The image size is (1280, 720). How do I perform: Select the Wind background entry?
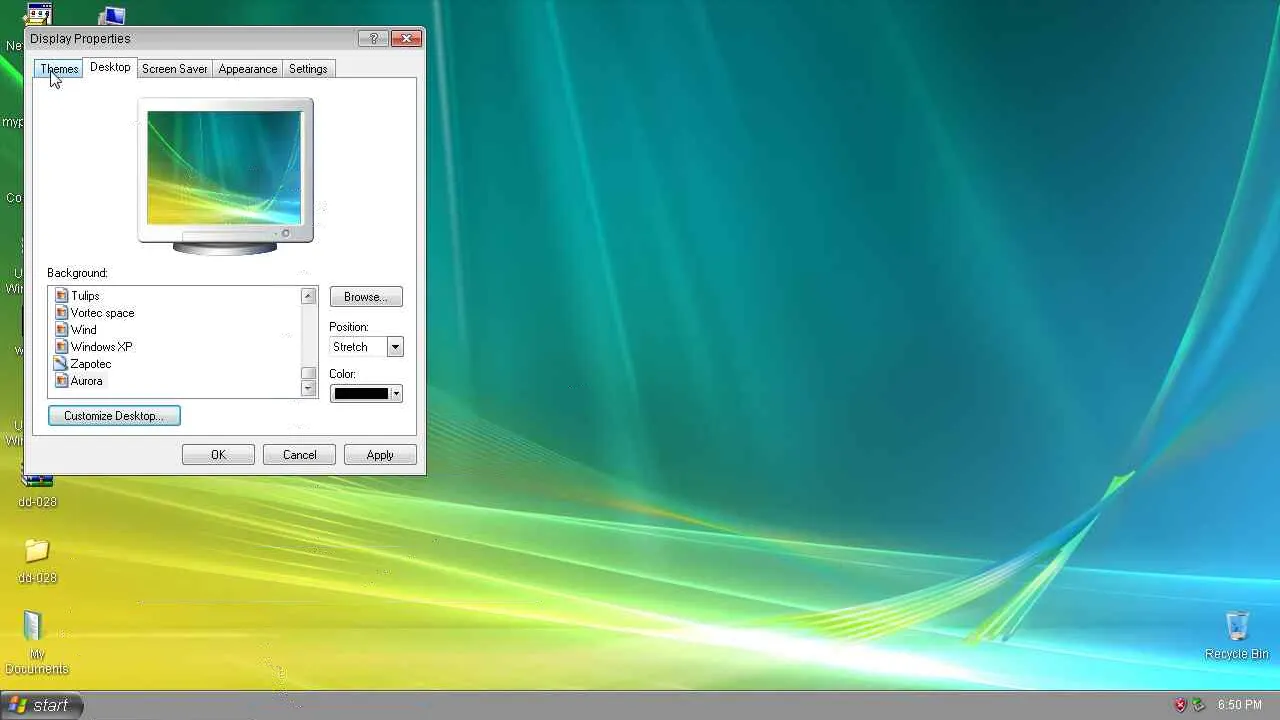tap(84, 330)
